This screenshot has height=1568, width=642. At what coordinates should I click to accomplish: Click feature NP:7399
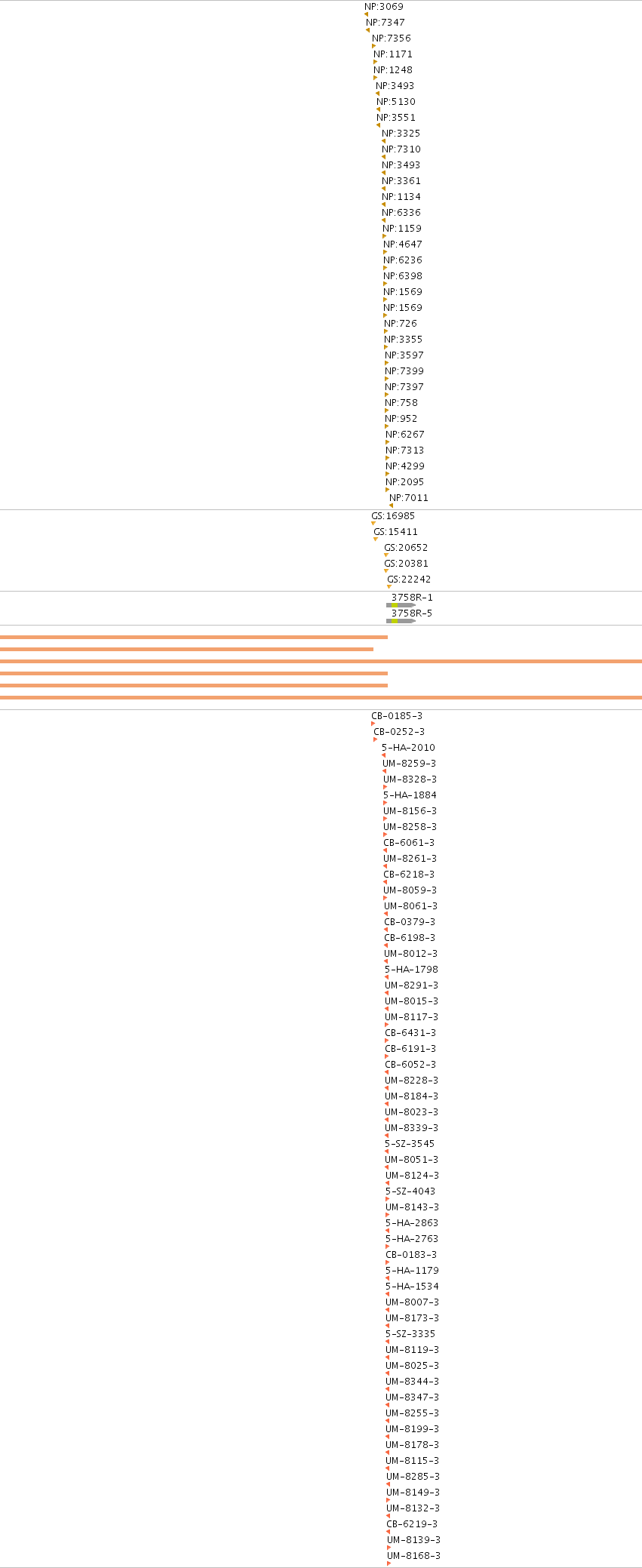[x=404, y=371]
